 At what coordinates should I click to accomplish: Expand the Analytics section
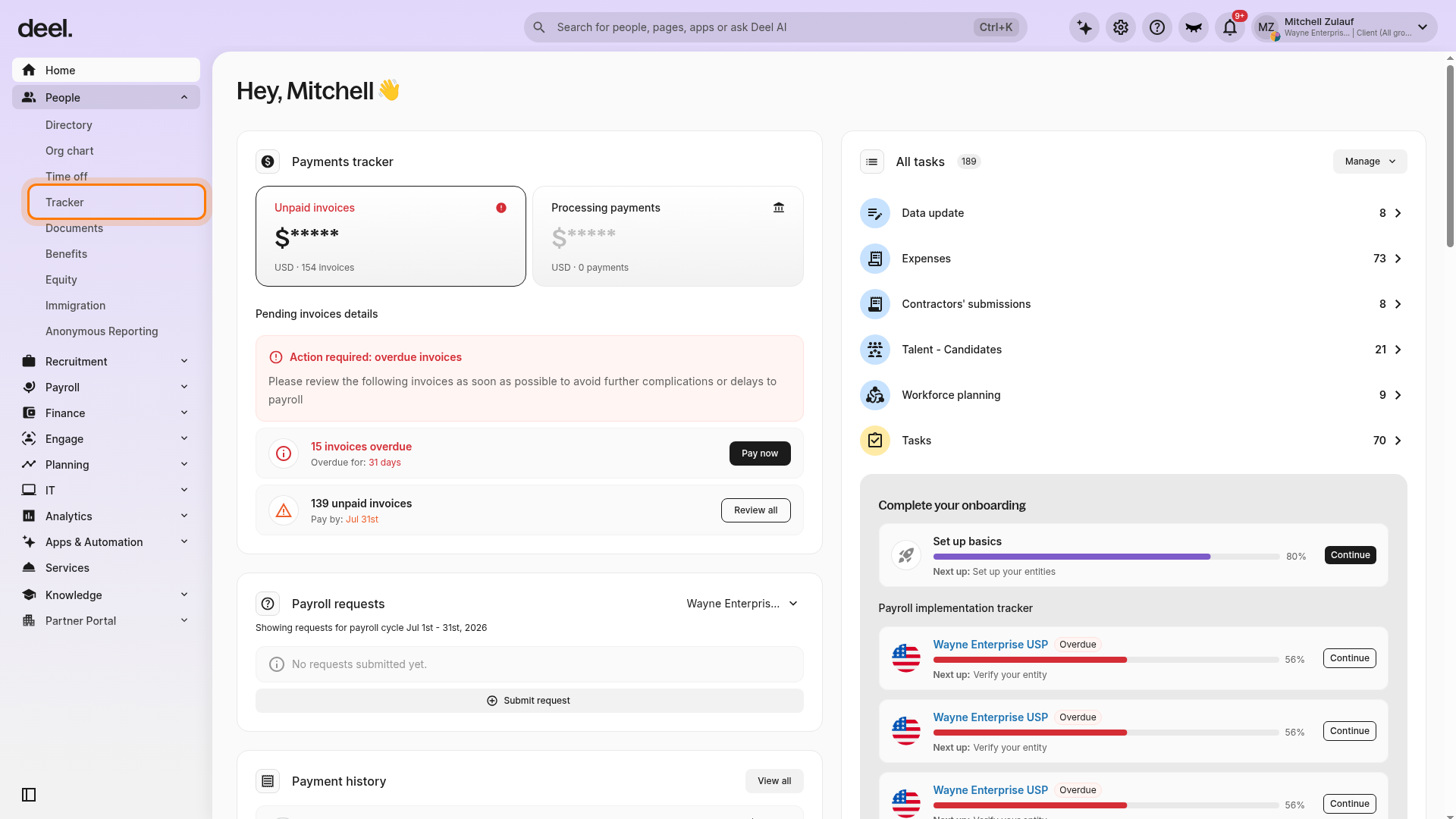point(106,516)
